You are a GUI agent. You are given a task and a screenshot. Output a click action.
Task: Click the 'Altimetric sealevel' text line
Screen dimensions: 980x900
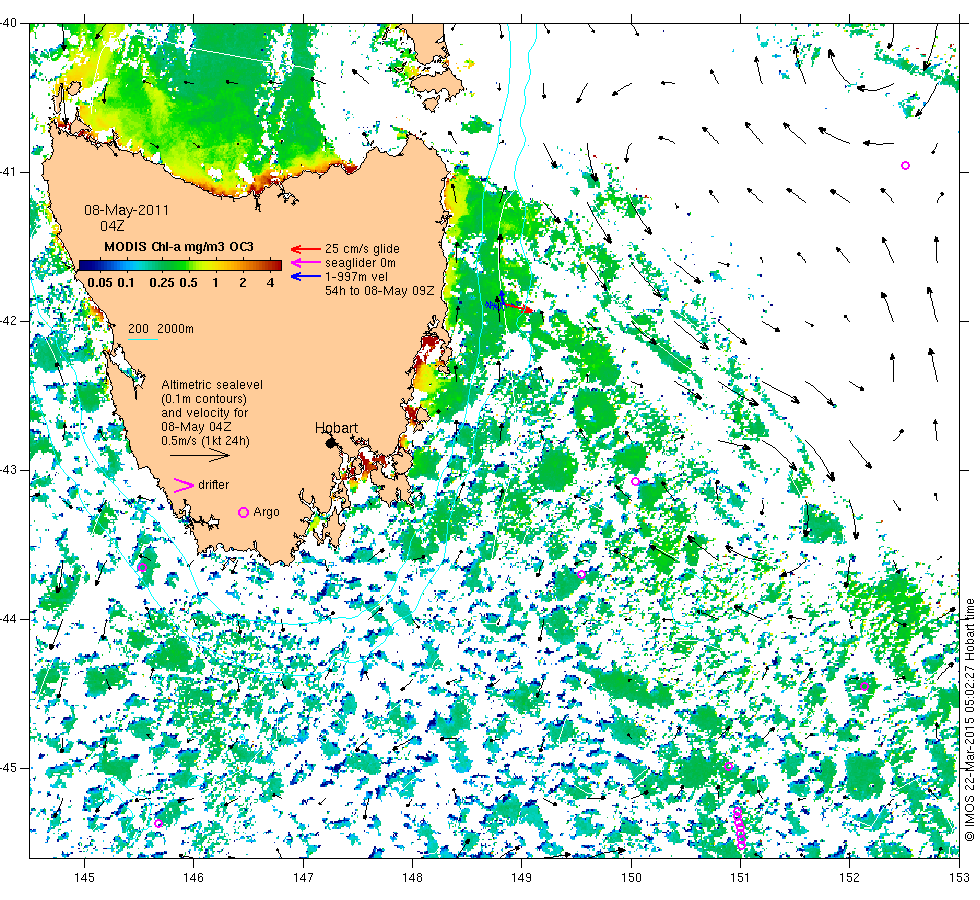(x=212, y=385)
